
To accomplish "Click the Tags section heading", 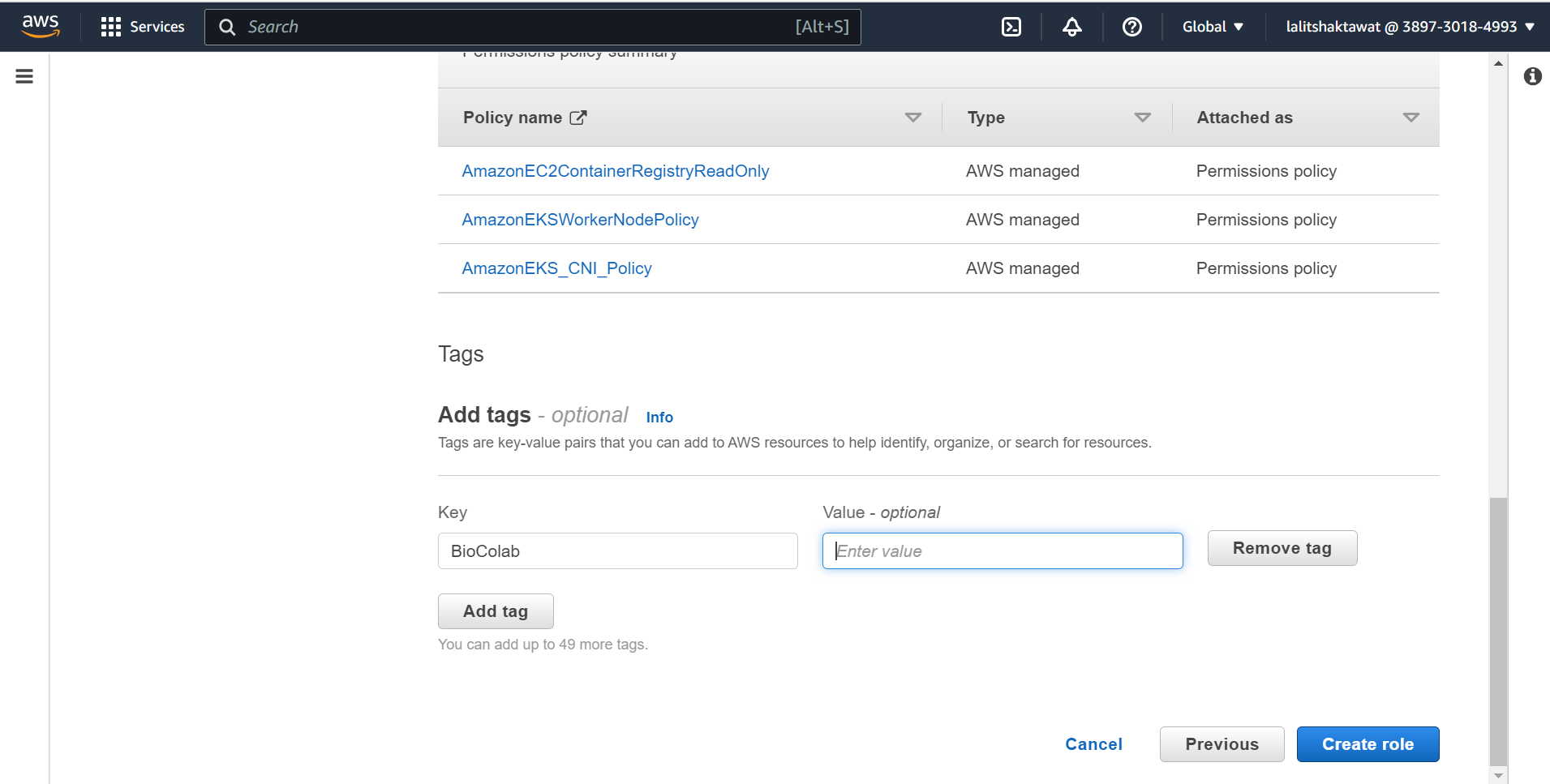I will [461, 354].
